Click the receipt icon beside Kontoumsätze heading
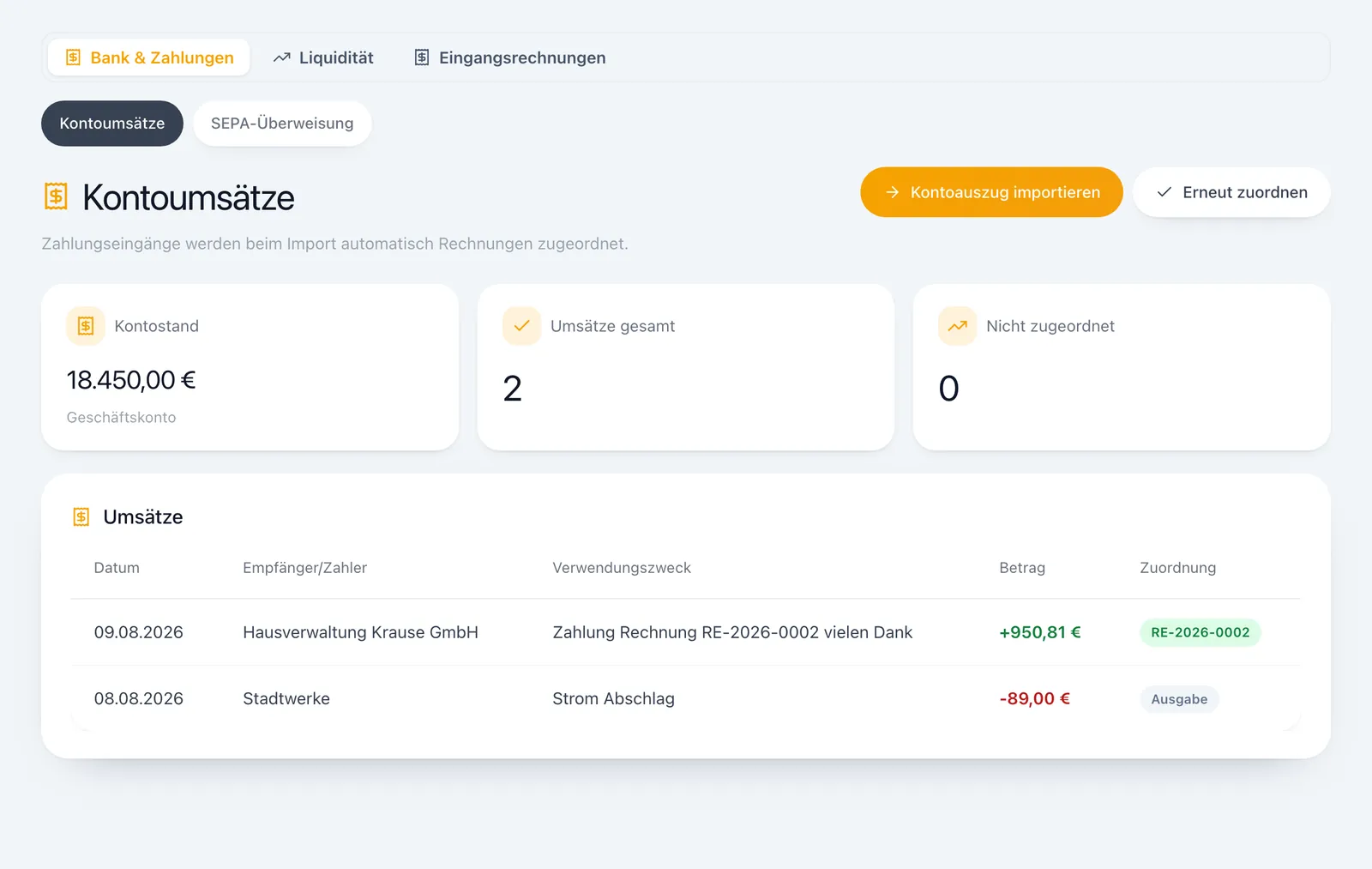 (x=56, y=197)
